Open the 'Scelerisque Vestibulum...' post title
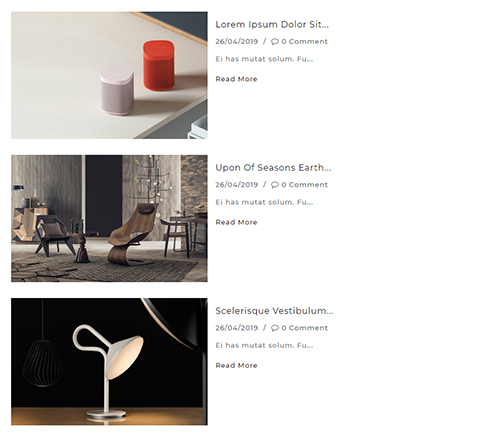 click(274, 311)
